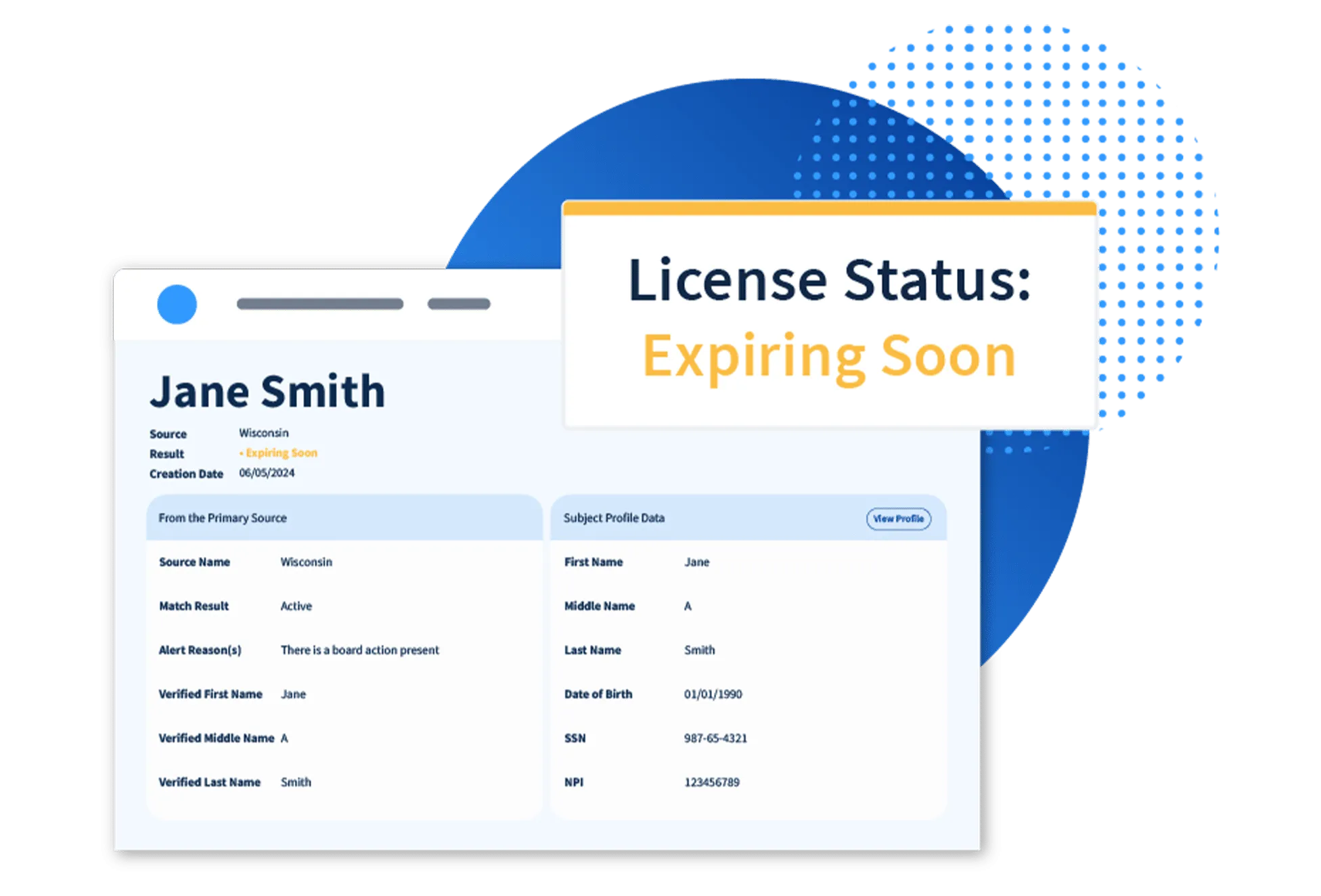Expand the Alert Reason(s) details
The height and width of the screenshot is (896, 1321).
pos(201,650)
